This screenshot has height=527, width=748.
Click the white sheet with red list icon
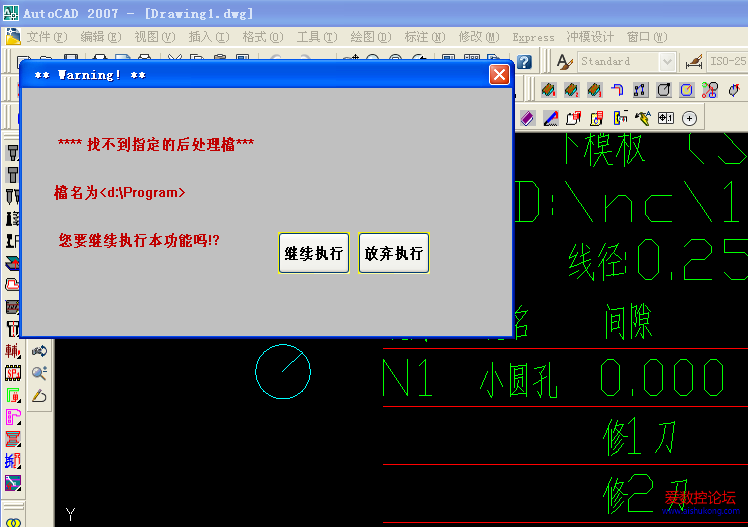pos(573,118)
